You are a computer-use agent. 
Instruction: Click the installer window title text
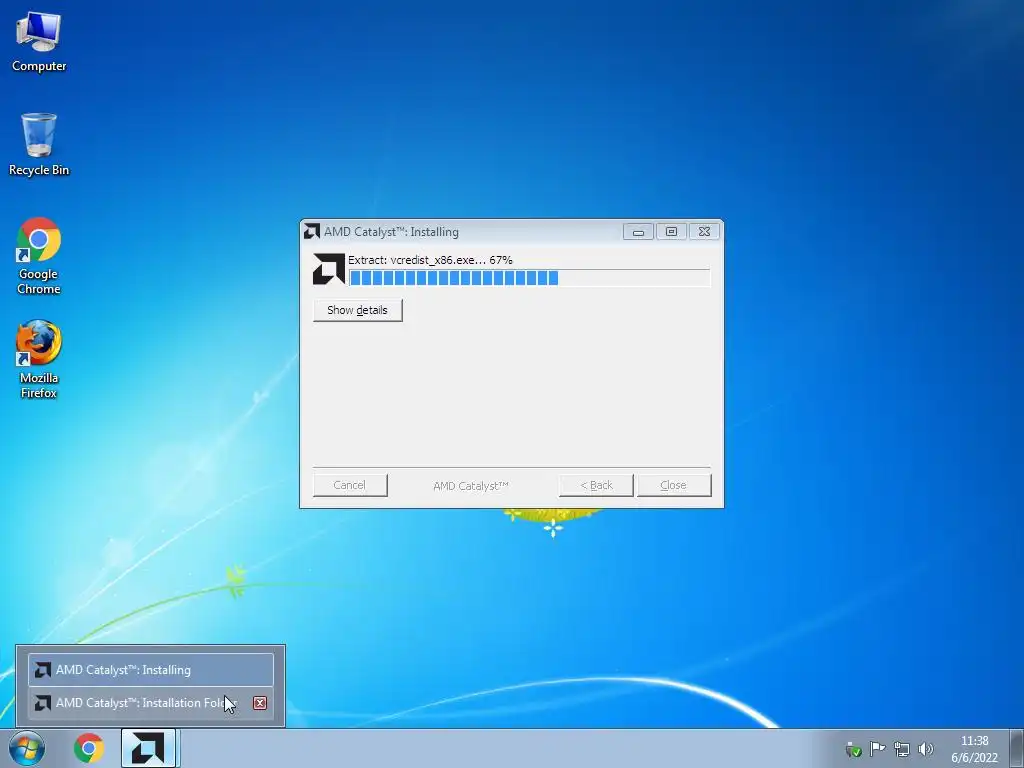(391, 232)
